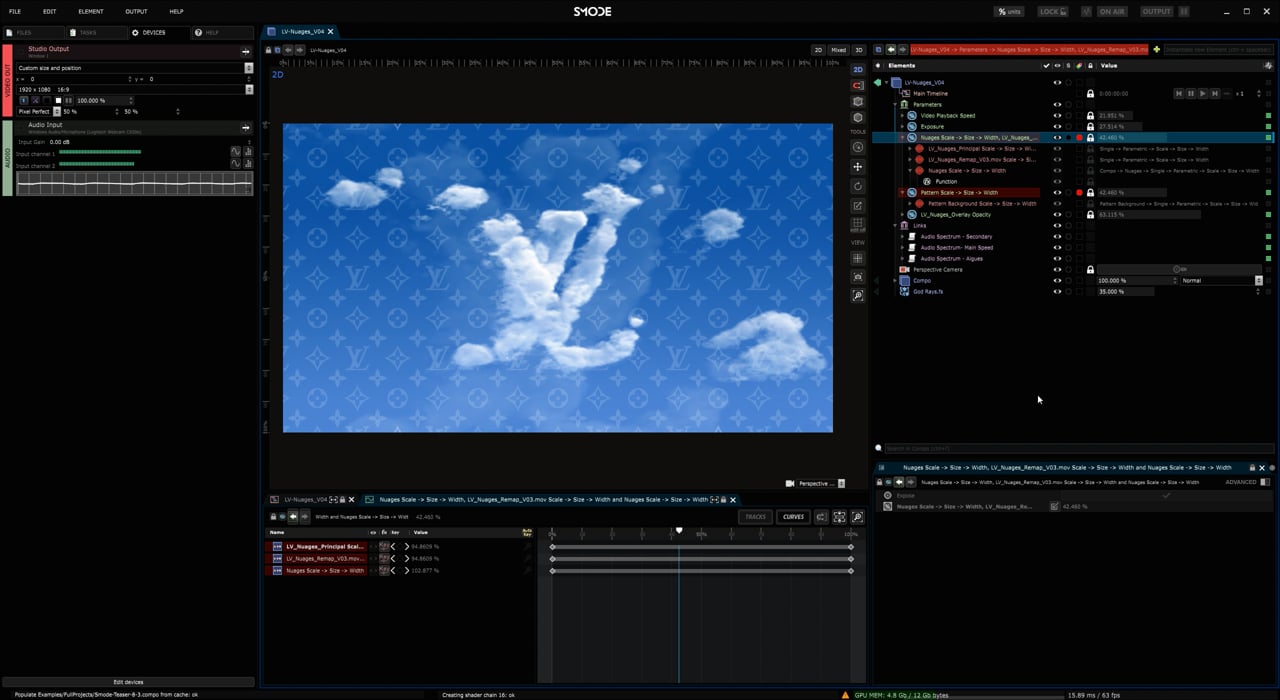The height and width of the screenshot is (700, 1280).
Task: Navigate forward in element tree panel
Action: [x=902, y=49]
